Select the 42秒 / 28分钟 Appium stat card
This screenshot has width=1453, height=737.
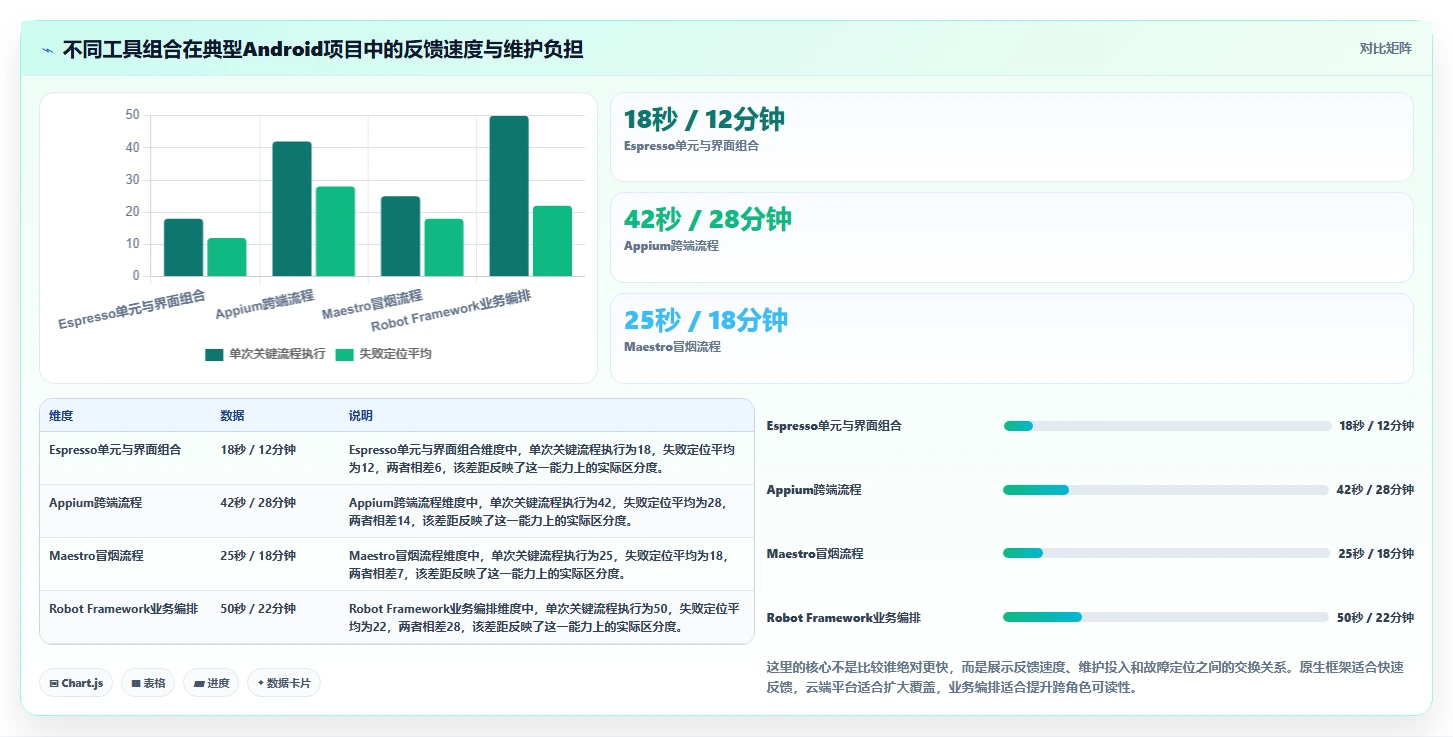[1011, 237]
